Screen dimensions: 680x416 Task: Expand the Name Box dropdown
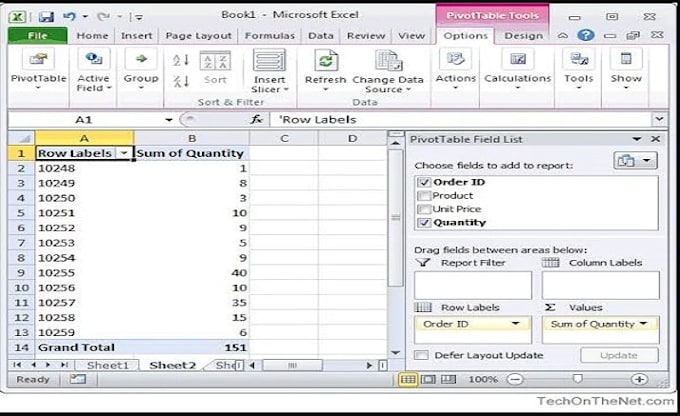pyautogui.click(x=169, y=120)
